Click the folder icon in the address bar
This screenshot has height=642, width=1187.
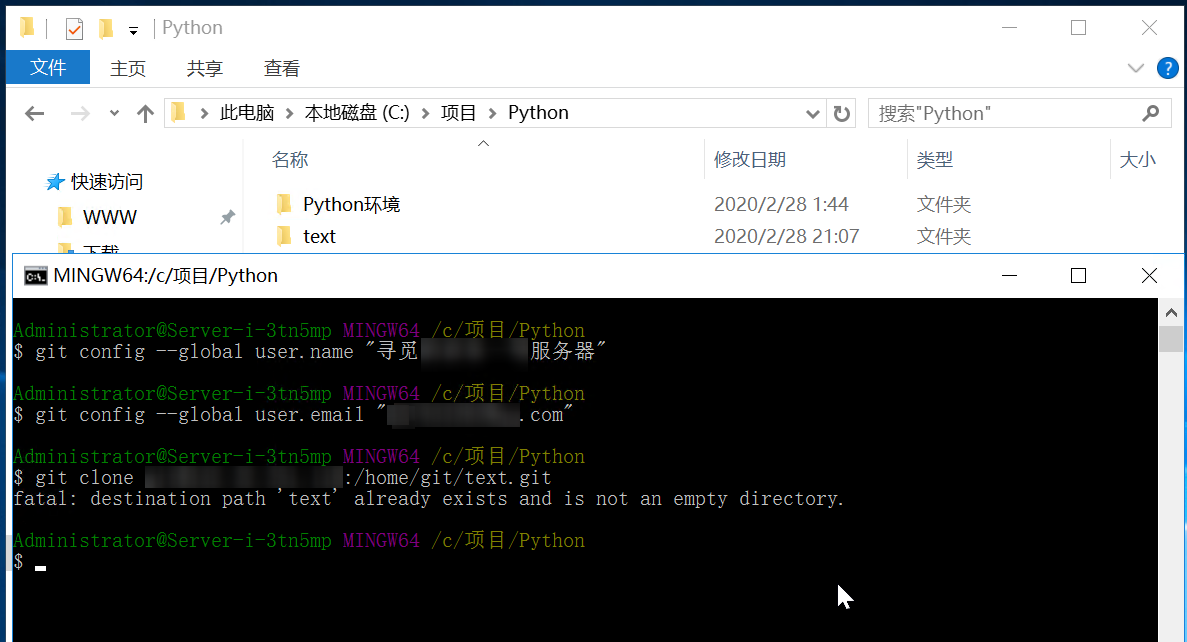coord(176,113)
